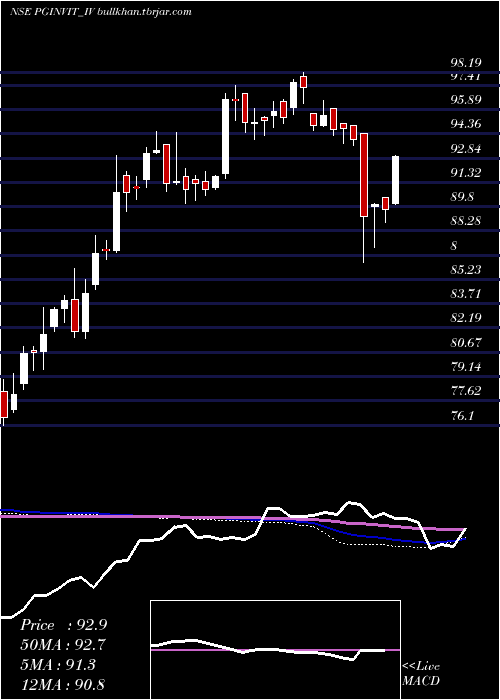Click the 50MA : 92.7 readout
Screen dimensions: 500x700
point(63,645)
